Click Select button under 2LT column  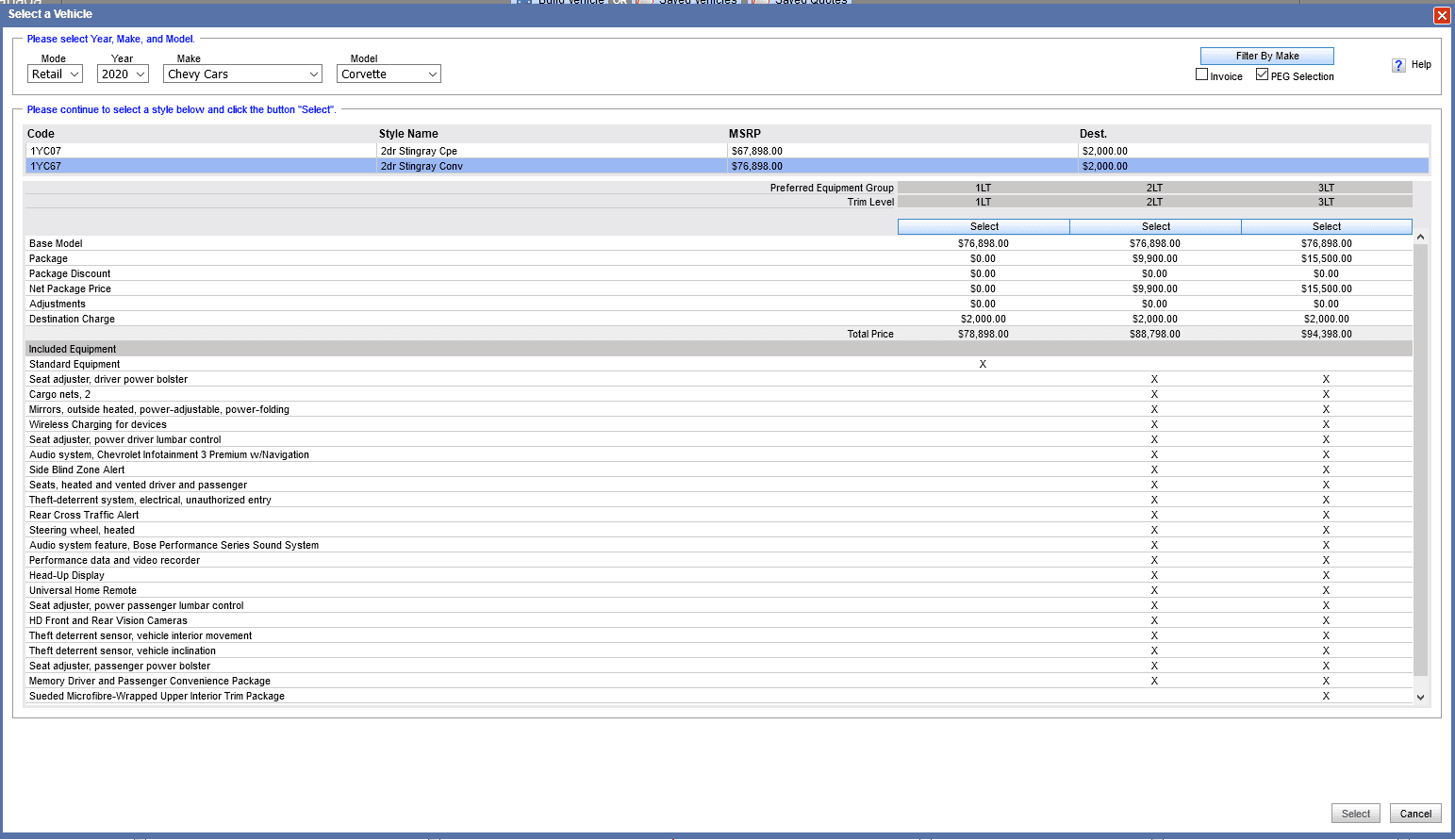click(1155, 226)
